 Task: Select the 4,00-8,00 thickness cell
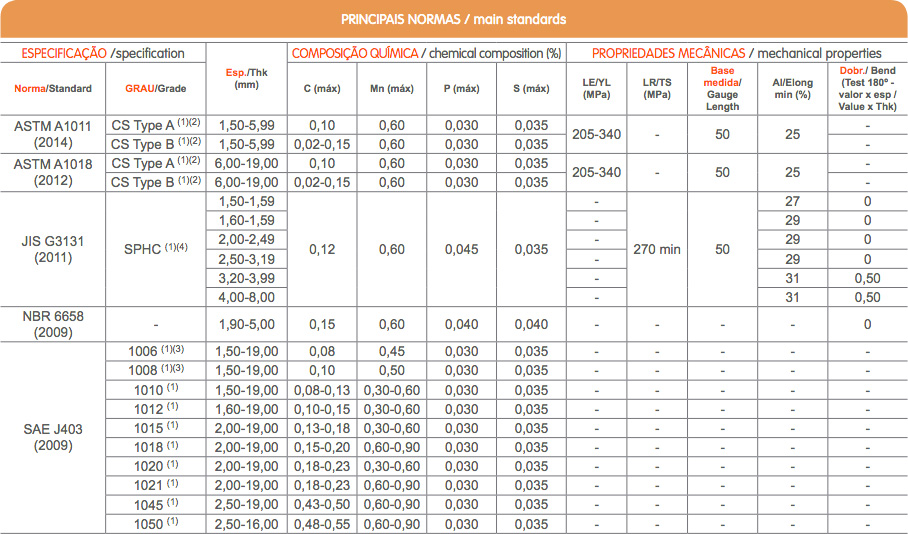point(247,297)
